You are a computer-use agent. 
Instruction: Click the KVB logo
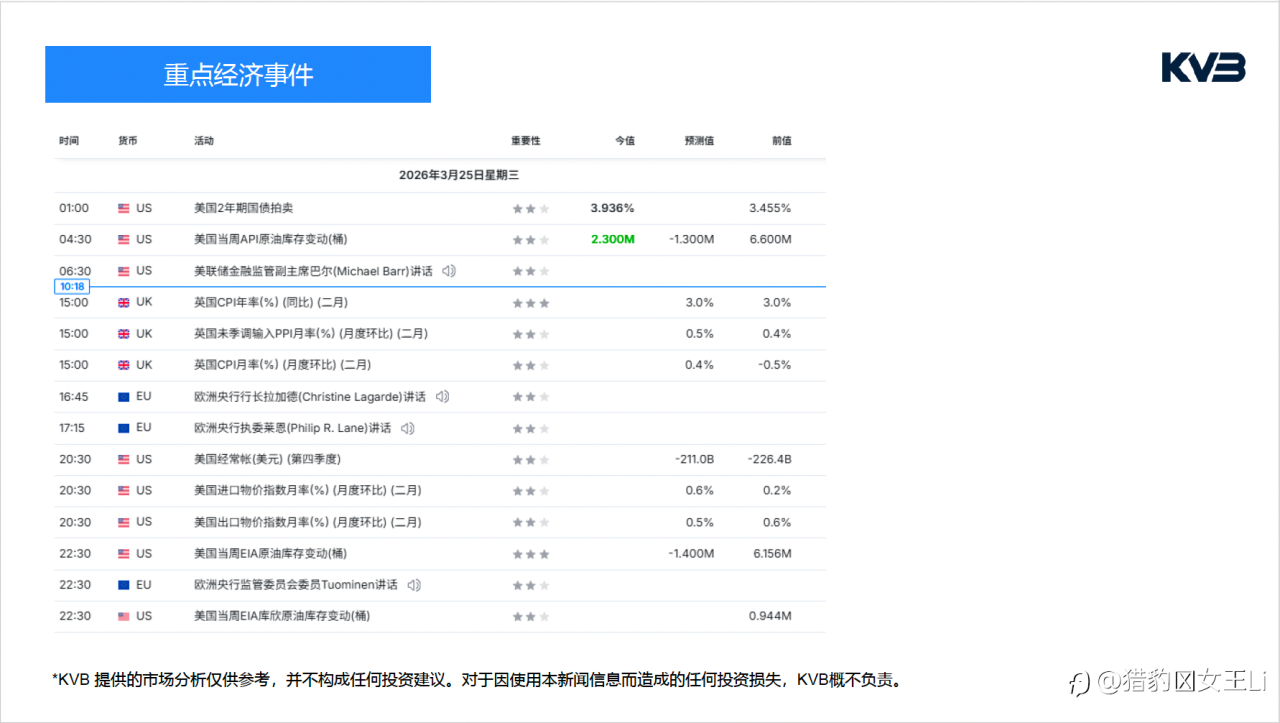coord(1203,68)
